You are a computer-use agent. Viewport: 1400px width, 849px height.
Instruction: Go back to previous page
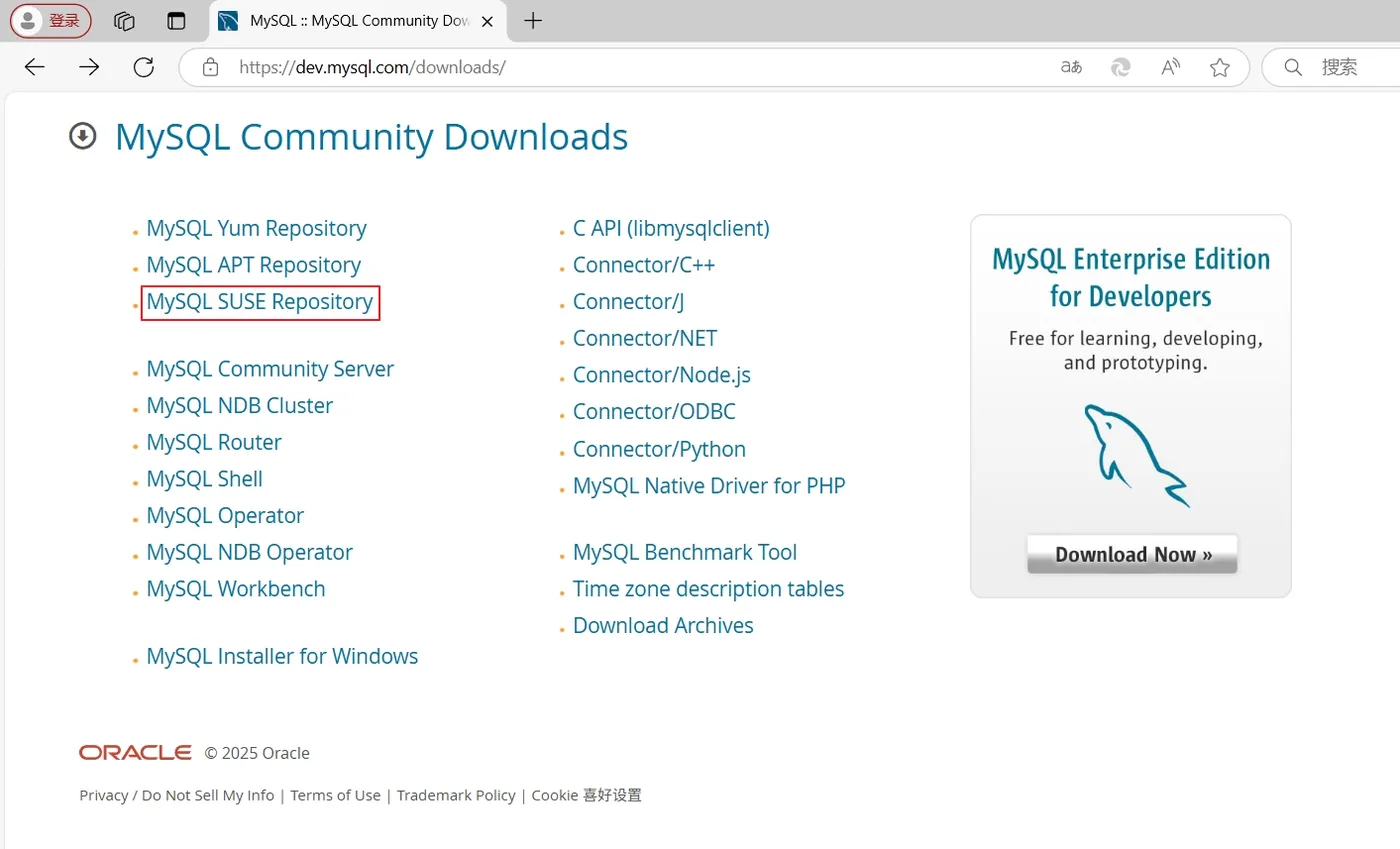tap(35, 67)
